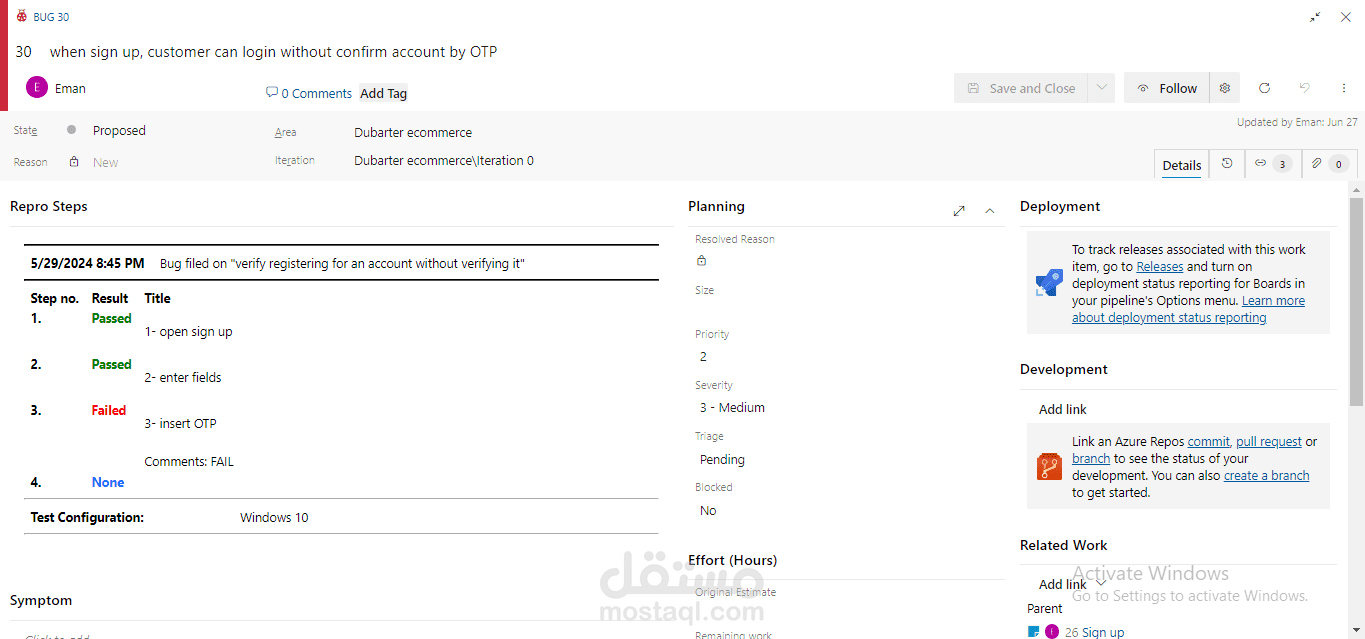Open the Releases link

pos(1159,267)
